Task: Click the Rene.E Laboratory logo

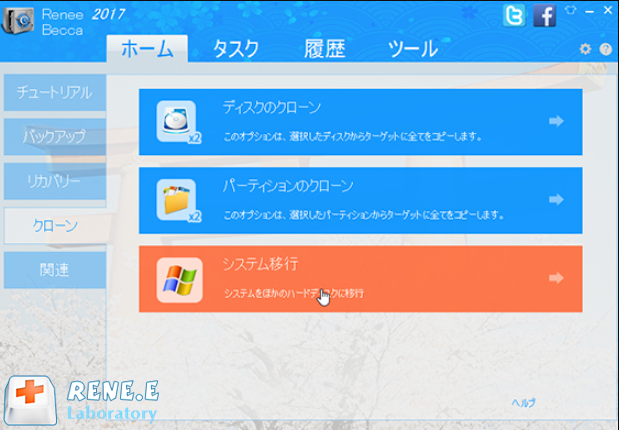Action: pyautogui.click(x=81, y=401)
